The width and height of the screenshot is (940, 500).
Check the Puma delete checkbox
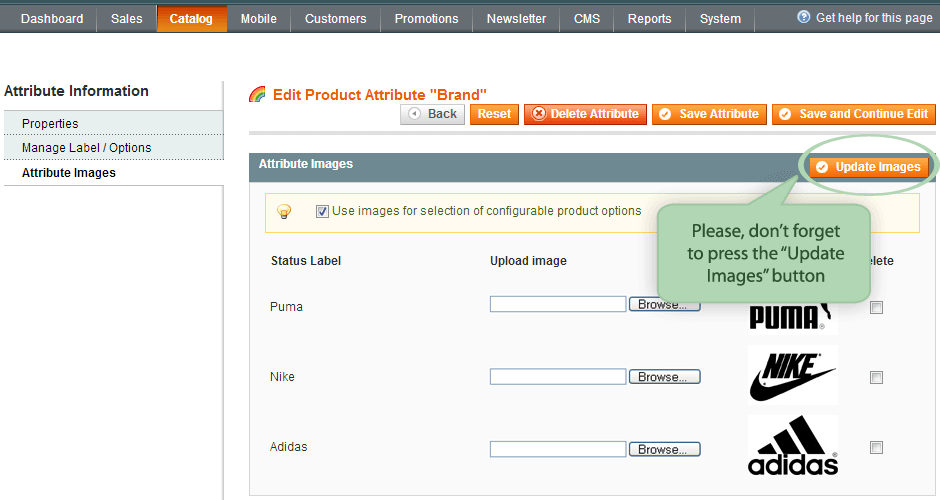877,308
